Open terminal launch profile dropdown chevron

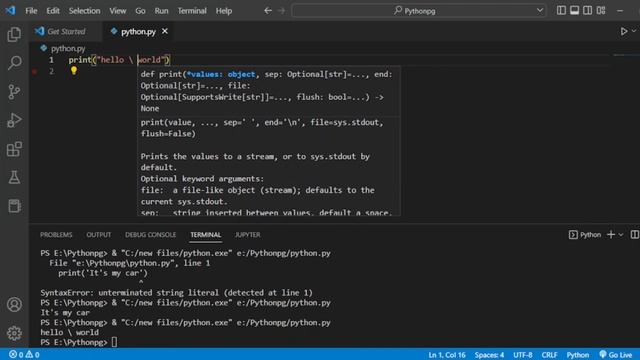621,235
